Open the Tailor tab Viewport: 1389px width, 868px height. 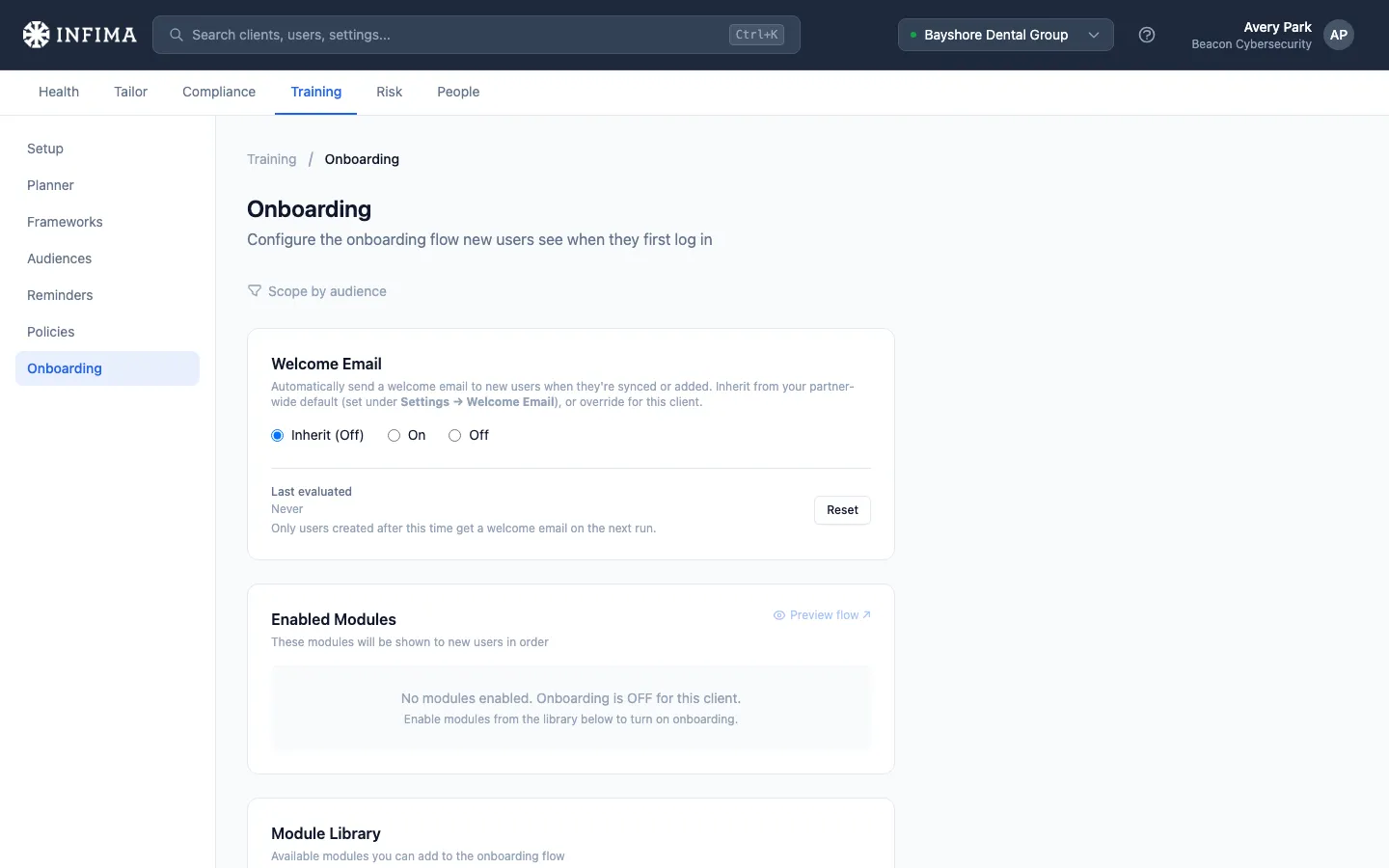(131, 92)
